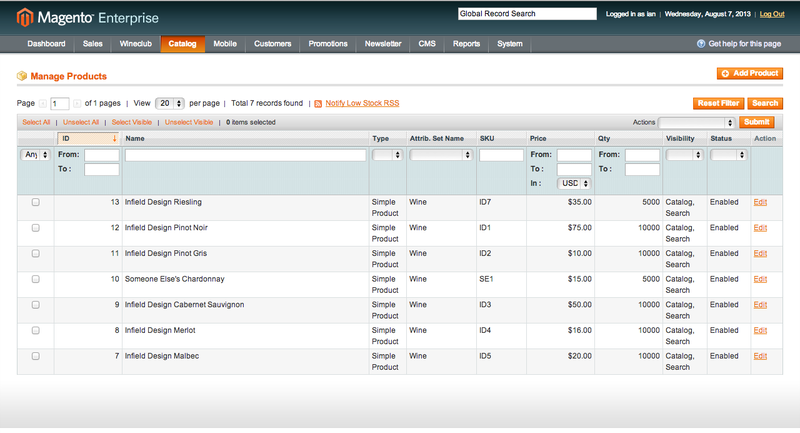Open the Notify Low Stock RSS link

pyautogui.click(x=362, y=103)
